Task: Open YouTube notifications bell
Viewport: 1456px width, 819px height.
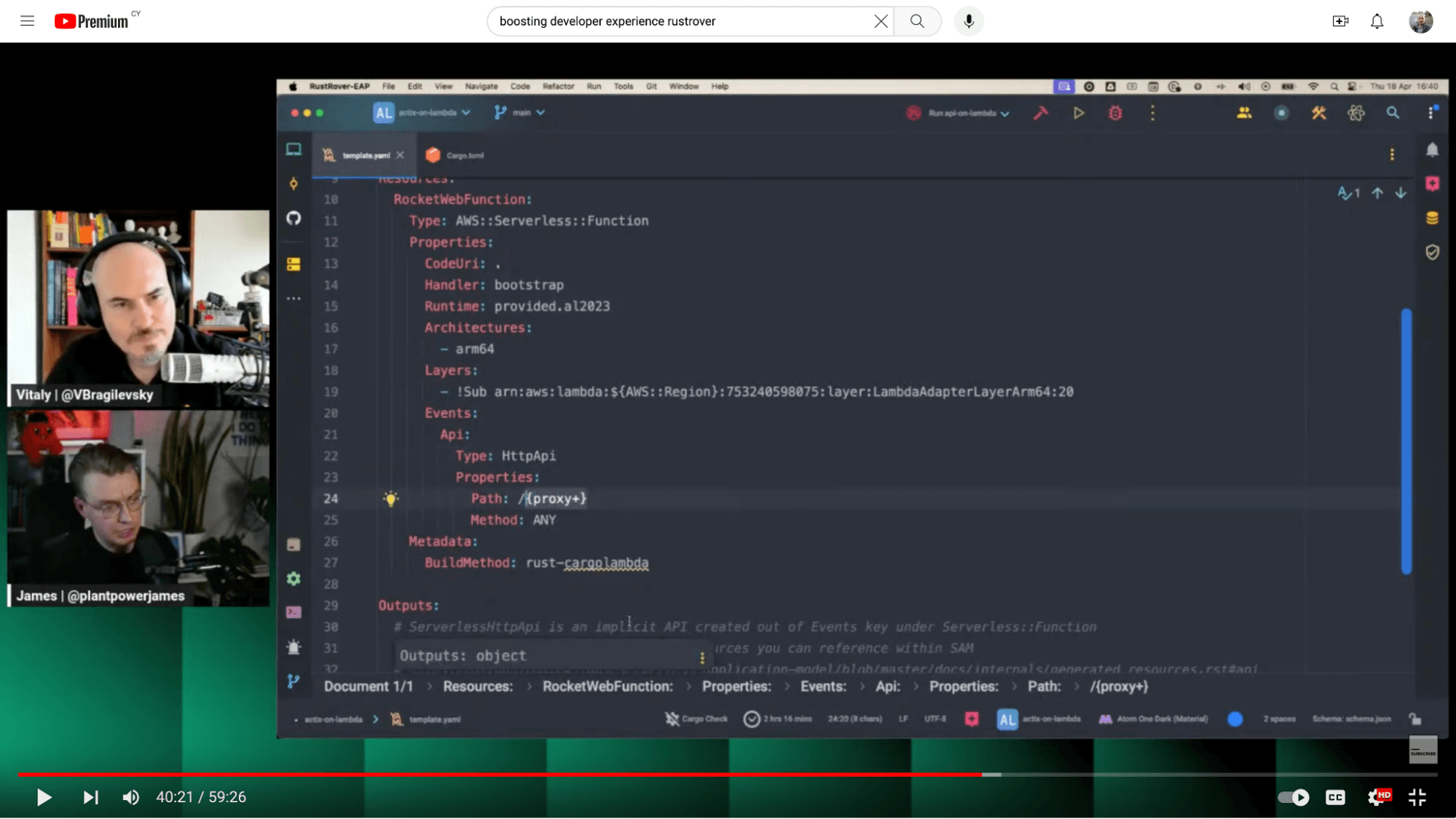Action: 1377,21
